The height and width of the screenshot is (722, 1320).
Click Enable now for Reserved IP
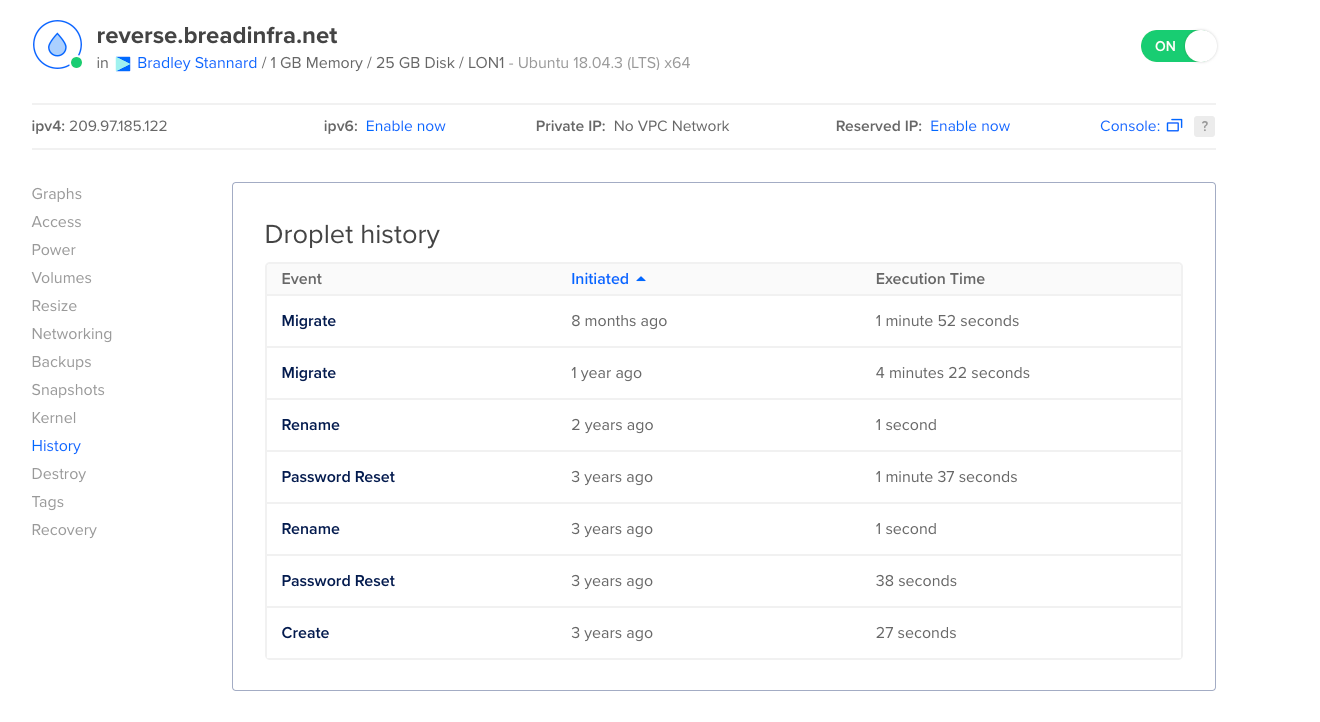pos(969,126)
